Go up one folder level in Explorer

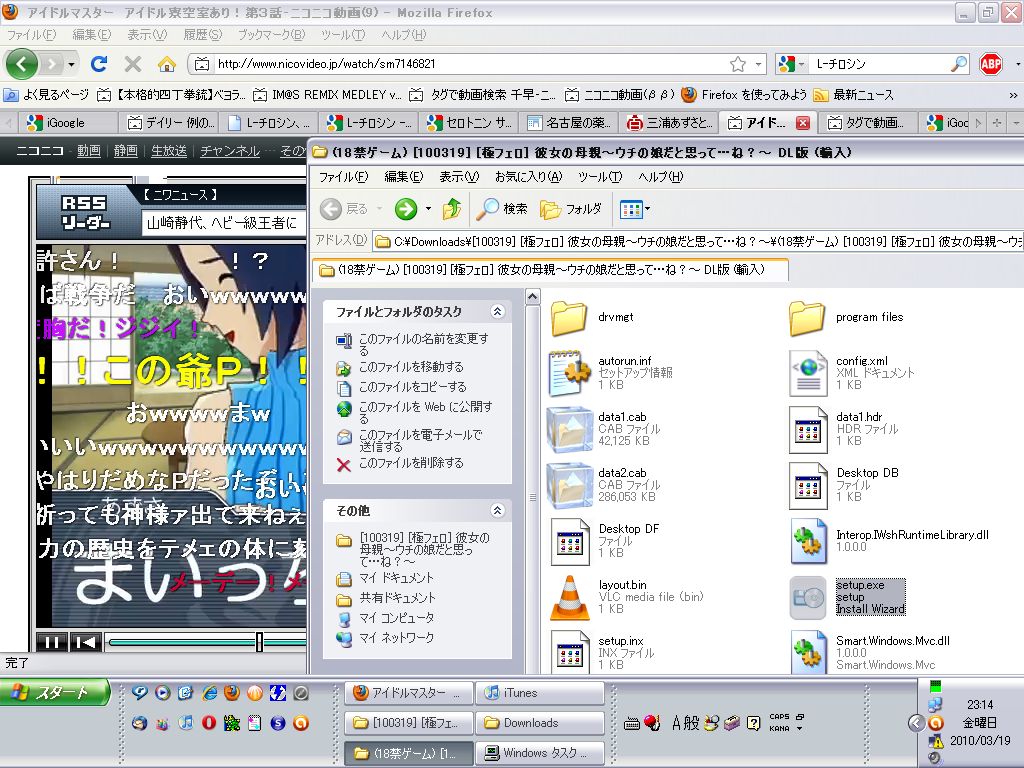(x=452, y=209)
